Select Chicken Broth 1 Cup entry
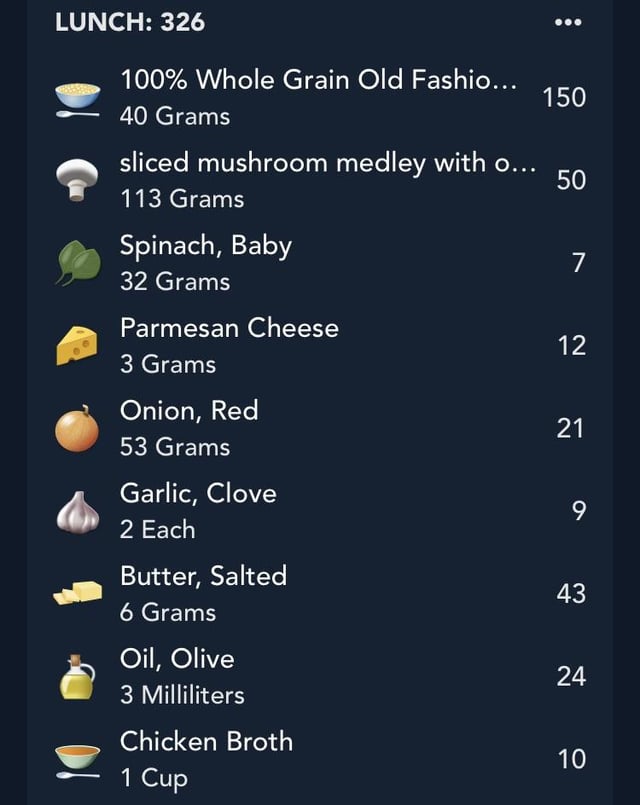640x805 pixels. click(320, 759)
